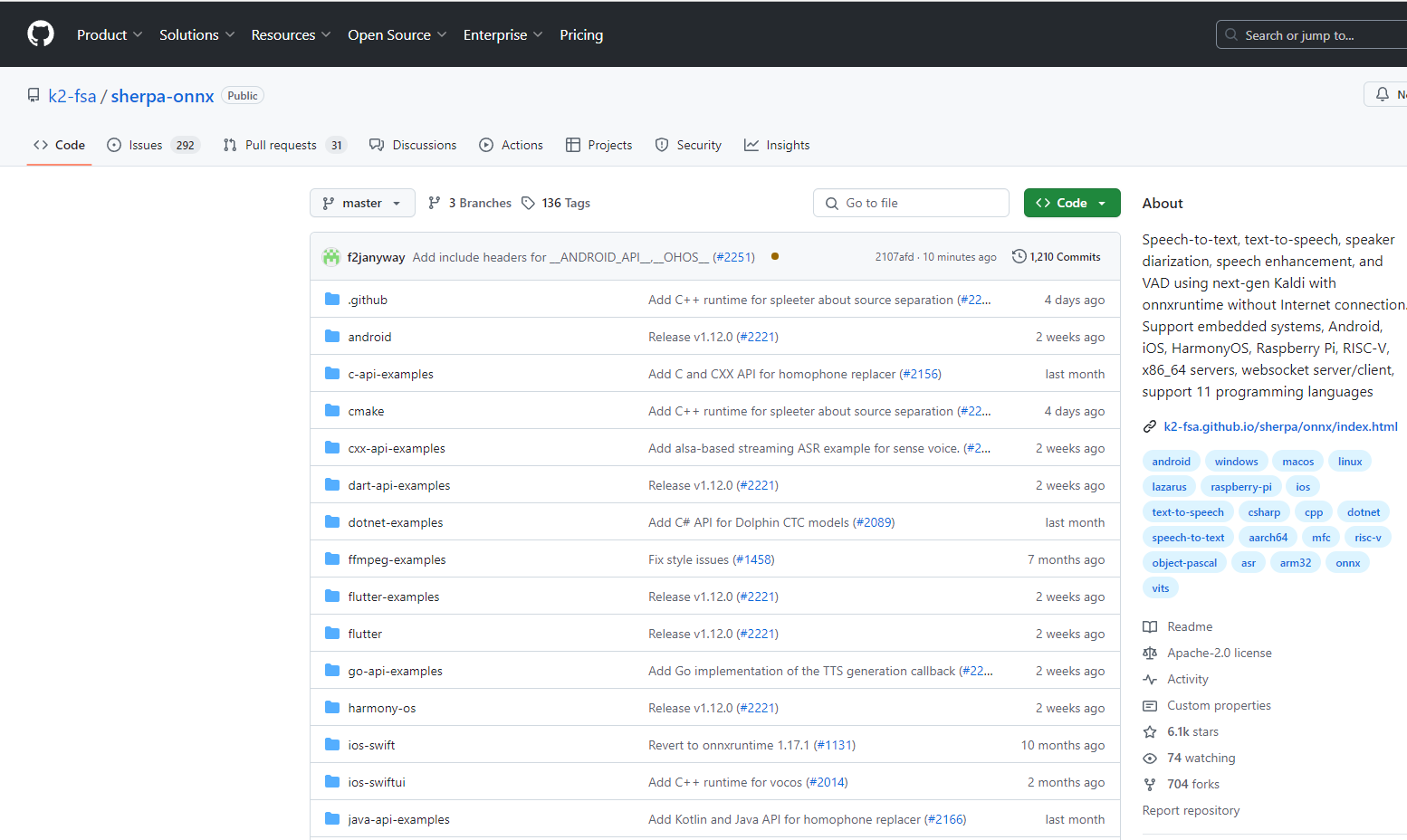The width and height of the screenshot is (1407, 840).
Task: Click the ffmpeg-examples folder icon
Action: (332, 559)
